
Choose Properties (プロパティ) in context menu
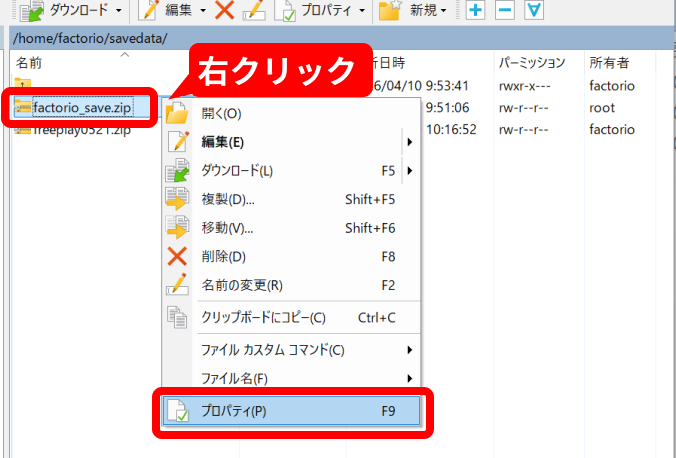(x=290, y=411)
